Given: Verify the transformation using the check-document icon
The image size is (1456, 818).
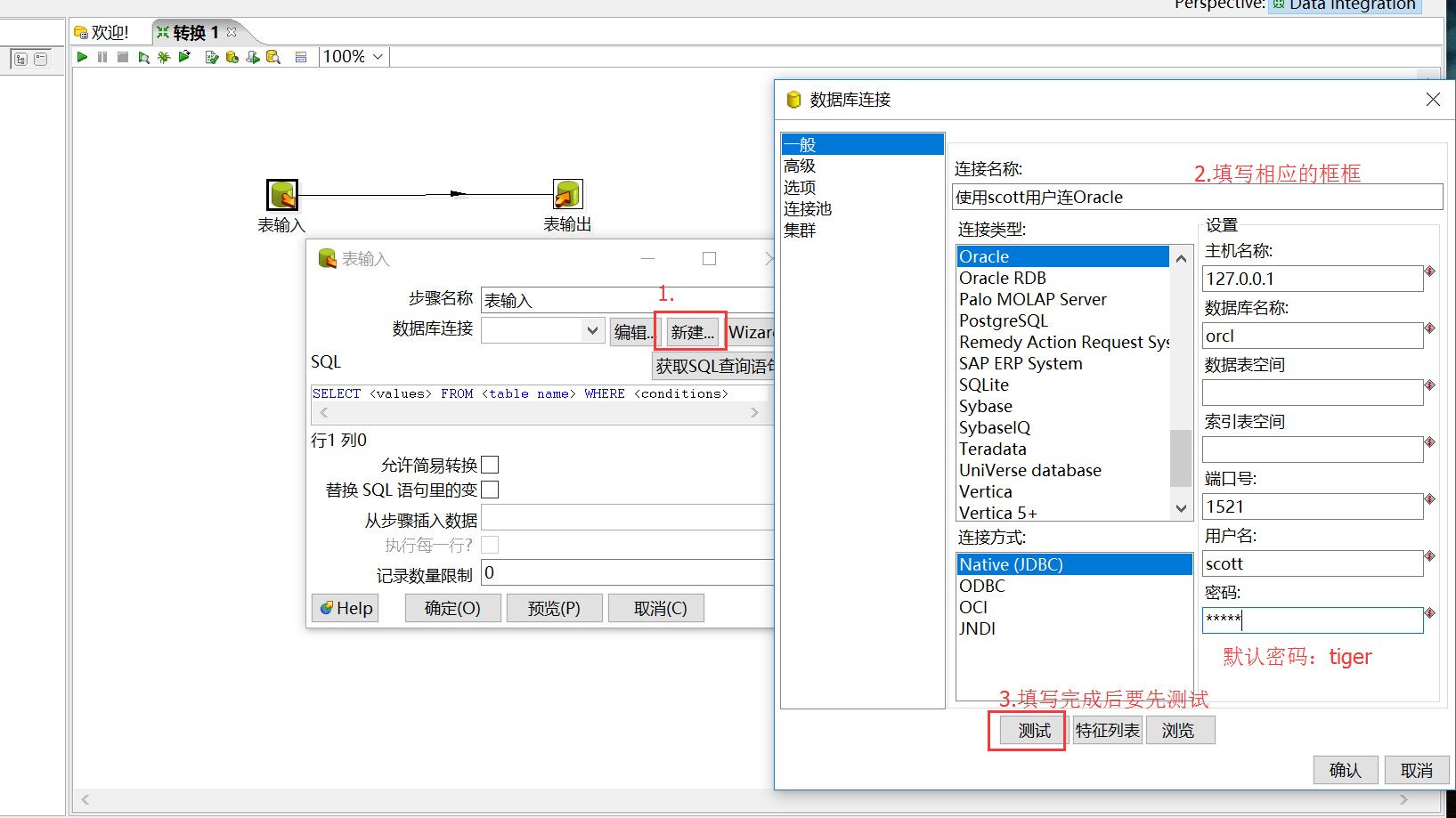Looking at the screenshot, I should (212, 56).
